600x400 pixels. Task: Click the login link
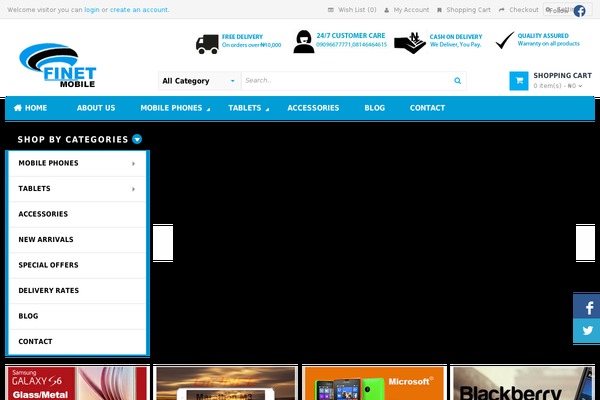92,10
